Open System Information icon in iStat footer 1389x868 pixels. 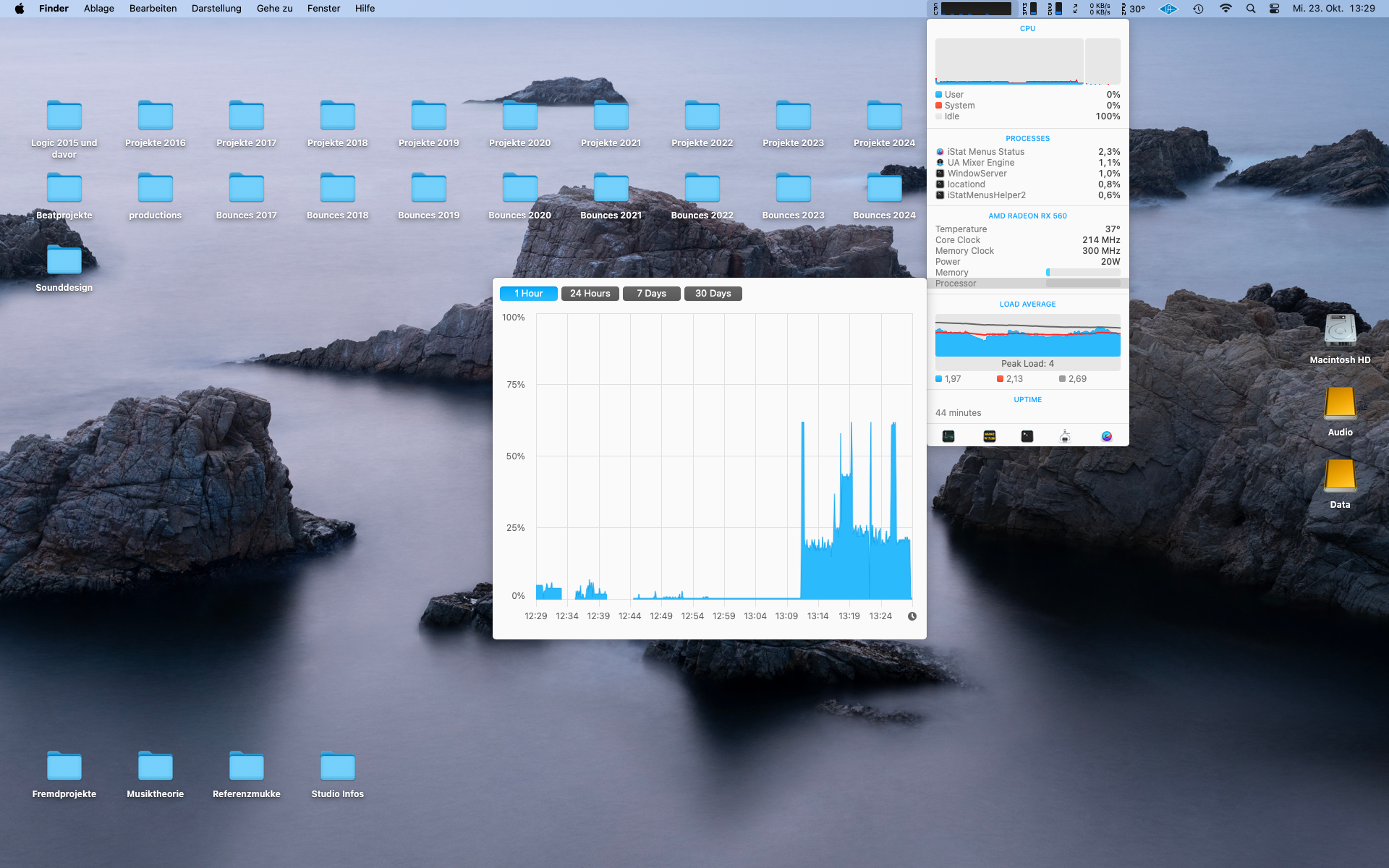coord(1065,436)
